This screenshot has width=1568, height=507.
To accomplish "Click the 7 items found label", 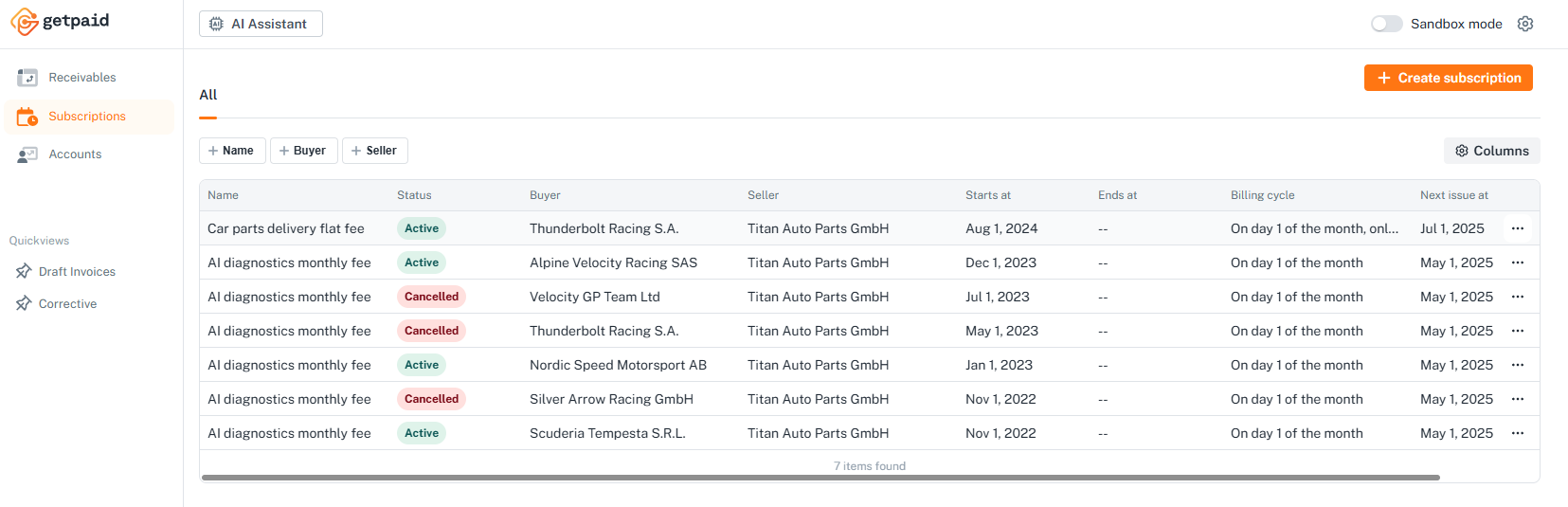I will coord(869,466).
